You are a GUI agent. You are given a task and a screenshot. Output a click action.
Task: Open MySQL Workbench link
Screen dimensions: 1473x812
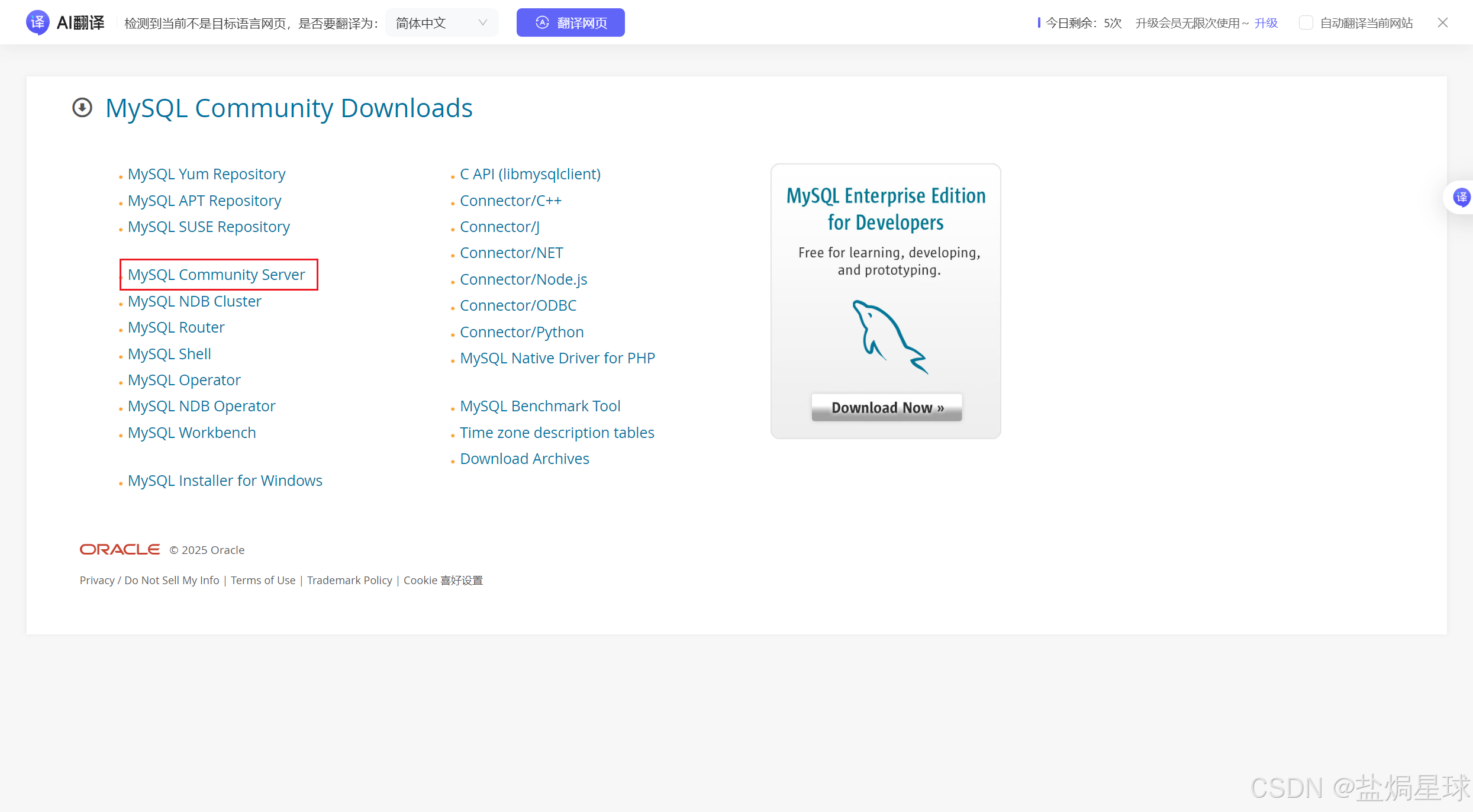(x=192, y=433)
